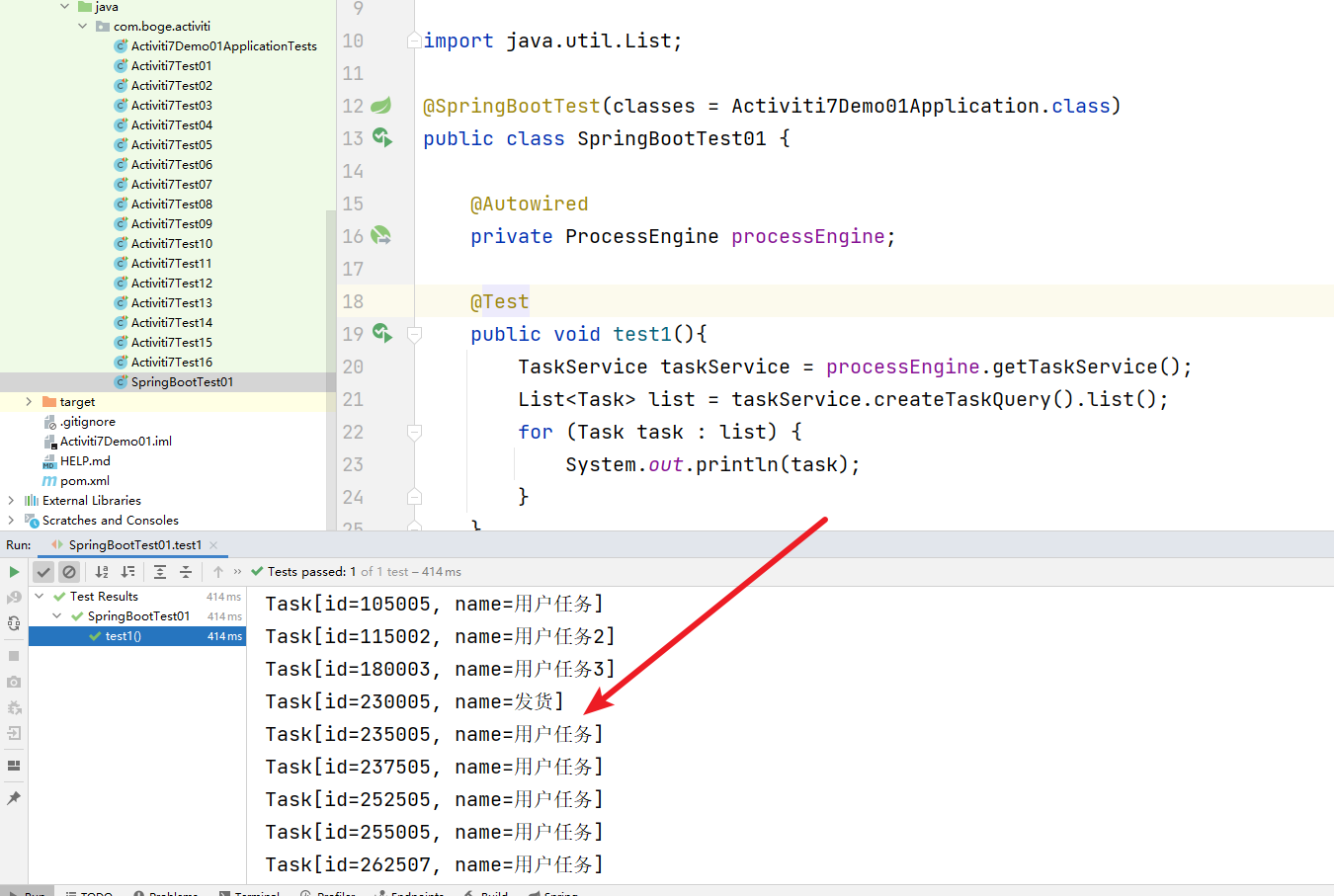Open the Run panel layout options icon
The image size is (1334, 896).
(14, 766)
